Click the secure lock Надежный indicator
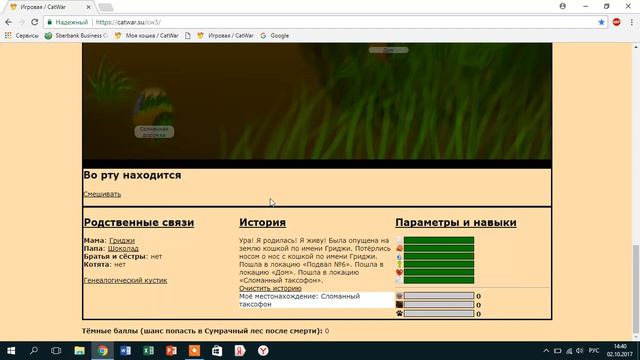The width and height of the screenshot is (640, 360). 68,22
